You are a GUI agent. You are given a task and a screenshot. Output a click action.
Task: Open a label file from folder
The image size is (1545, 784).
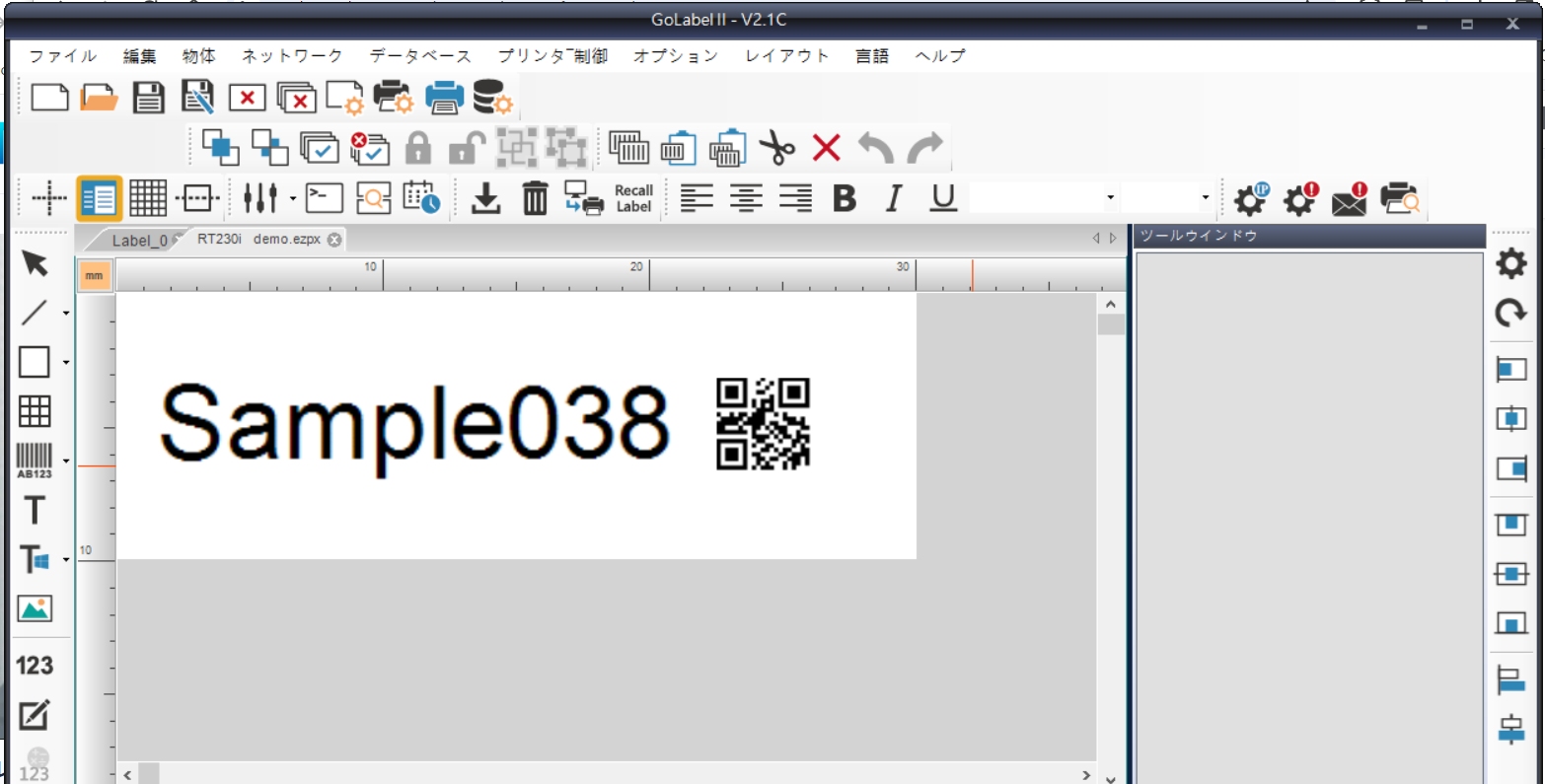pos(99,98)
